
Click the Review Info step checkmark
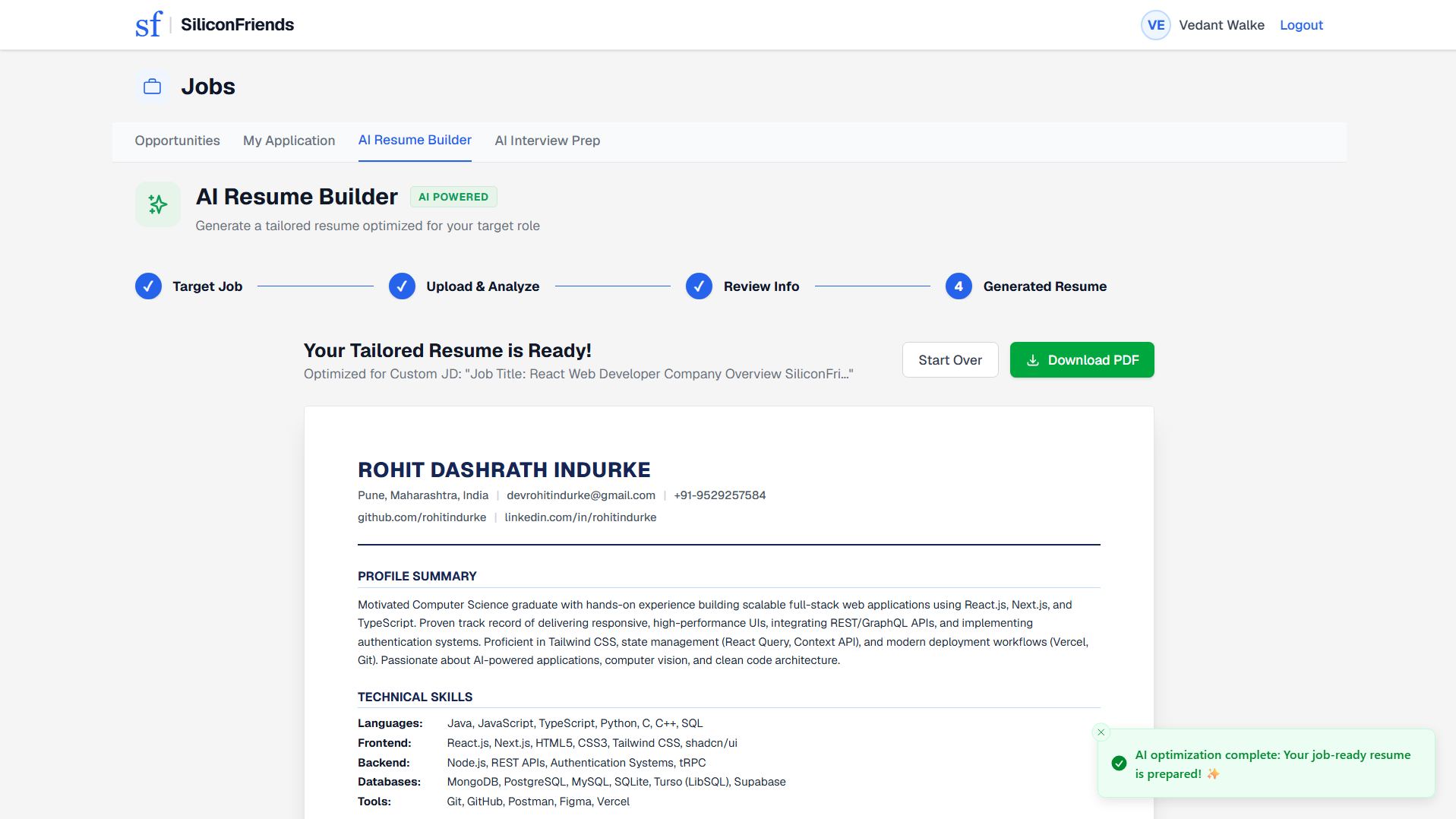coord(699,286)
